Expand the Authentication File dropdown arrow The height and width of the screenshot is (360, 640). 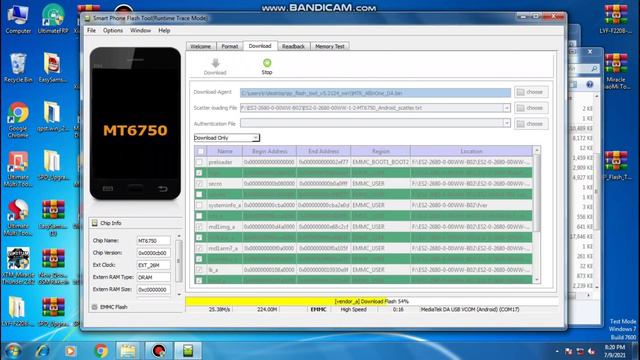point(507,123)
